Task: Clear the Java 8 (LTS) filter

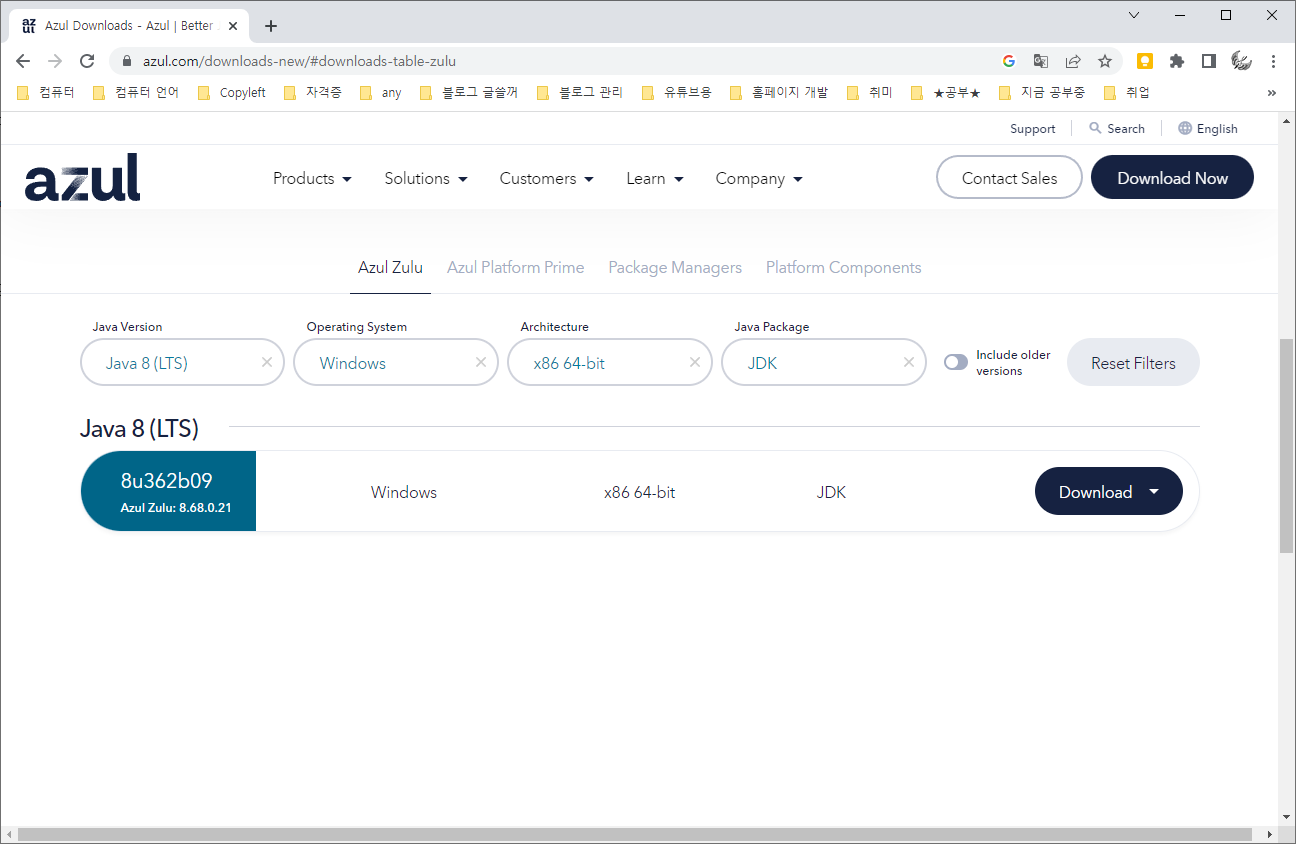Action: pos(267,362)
